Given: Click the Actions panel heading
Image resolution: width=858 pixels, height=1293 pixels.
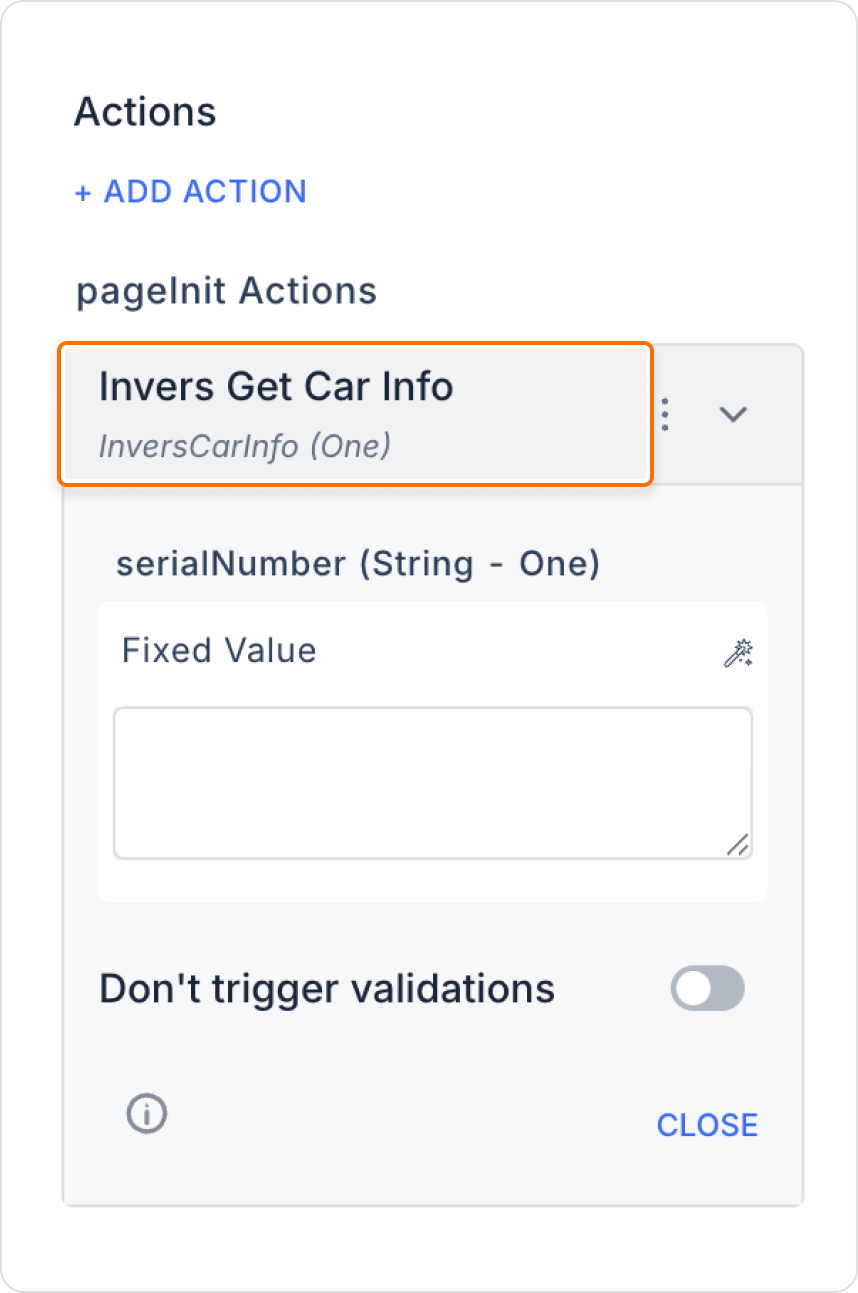Looking at the screenshot, I should [145, 111].
